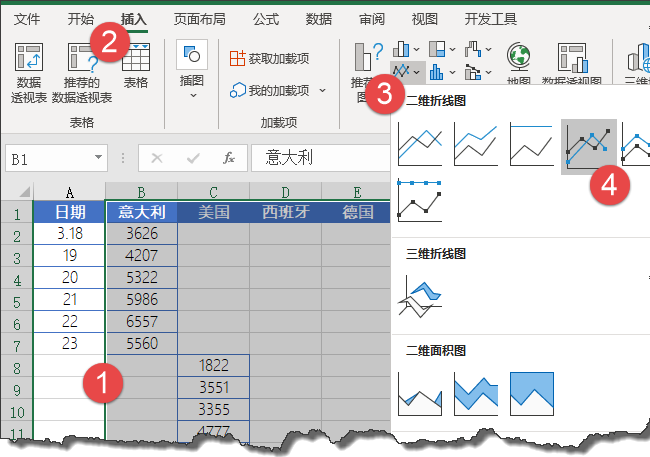
Task: Open the 公式 (Formulas) tab
Action: 266,19
